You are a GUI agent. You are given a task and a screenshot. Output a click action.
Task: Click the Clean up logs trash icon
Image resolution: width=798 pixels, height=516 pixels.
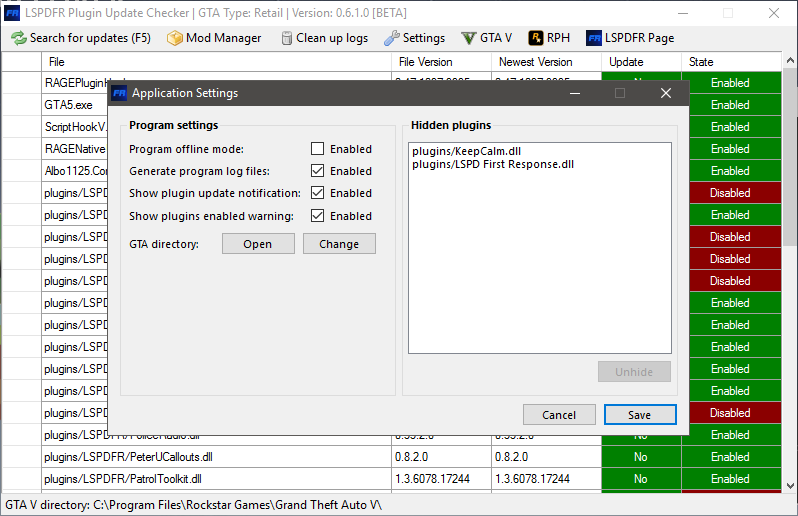pos(287,38)
